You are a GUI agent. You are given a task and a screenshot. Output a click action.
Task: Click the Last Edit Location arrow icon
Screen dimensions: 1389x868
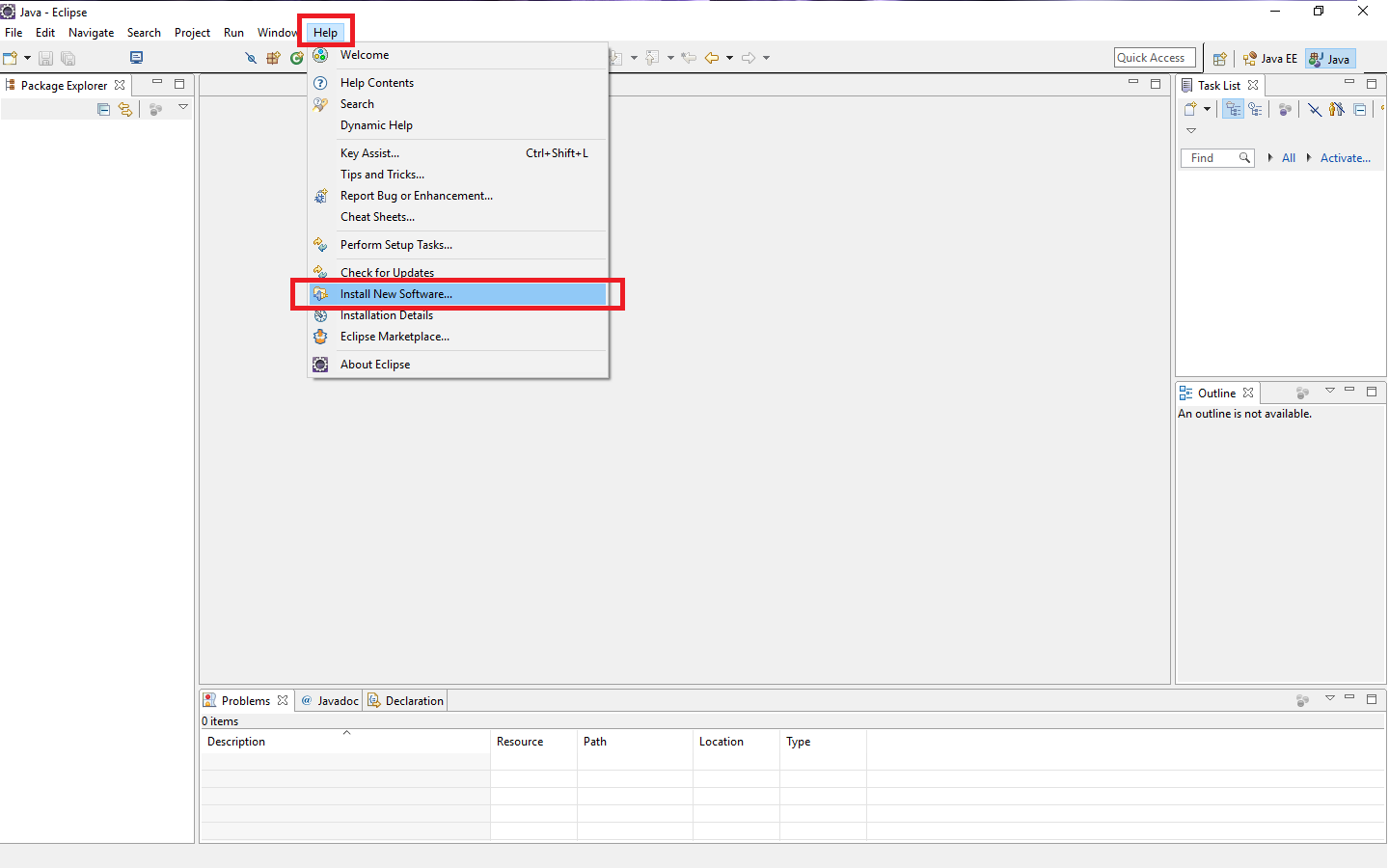coord(689,58)
